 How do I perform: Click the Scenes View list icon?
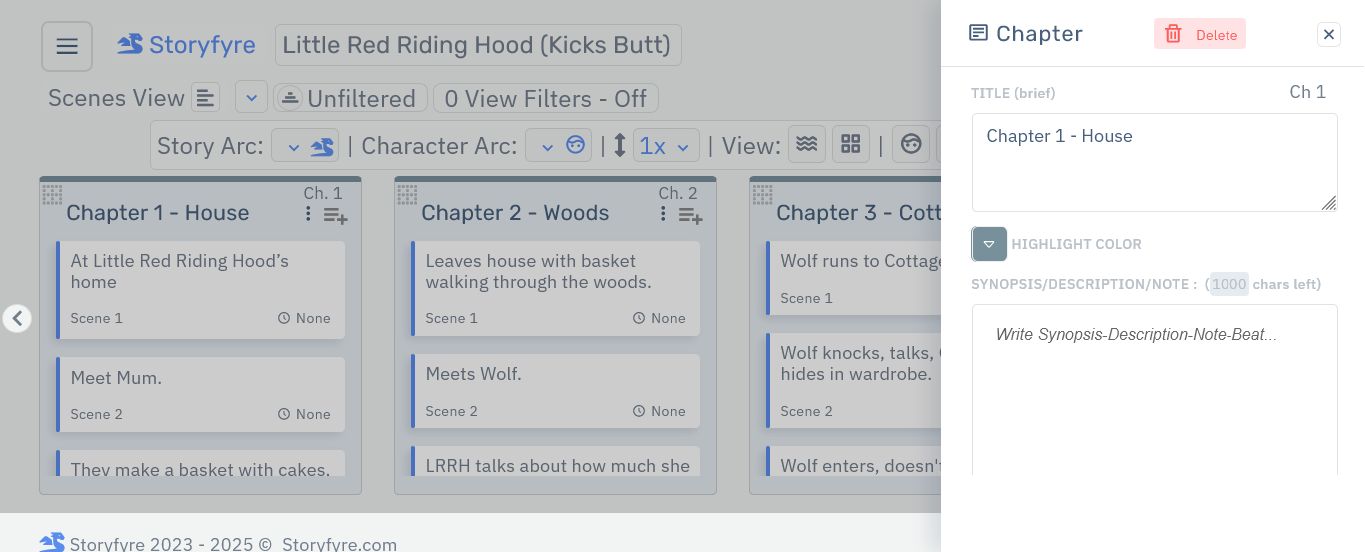pos(205,98)
